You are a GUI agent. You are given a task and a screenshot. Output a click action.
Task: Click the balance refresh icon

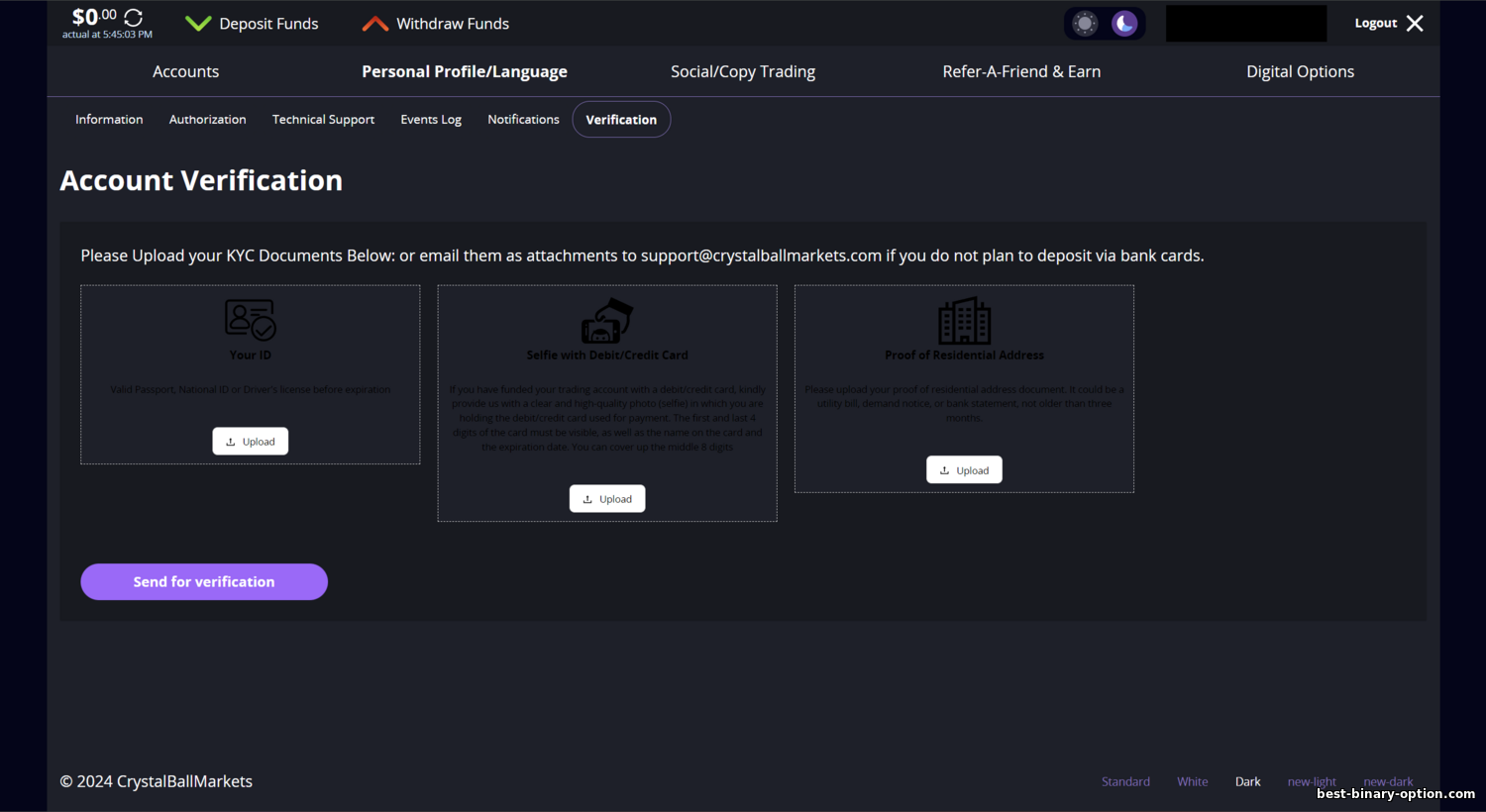134,18
